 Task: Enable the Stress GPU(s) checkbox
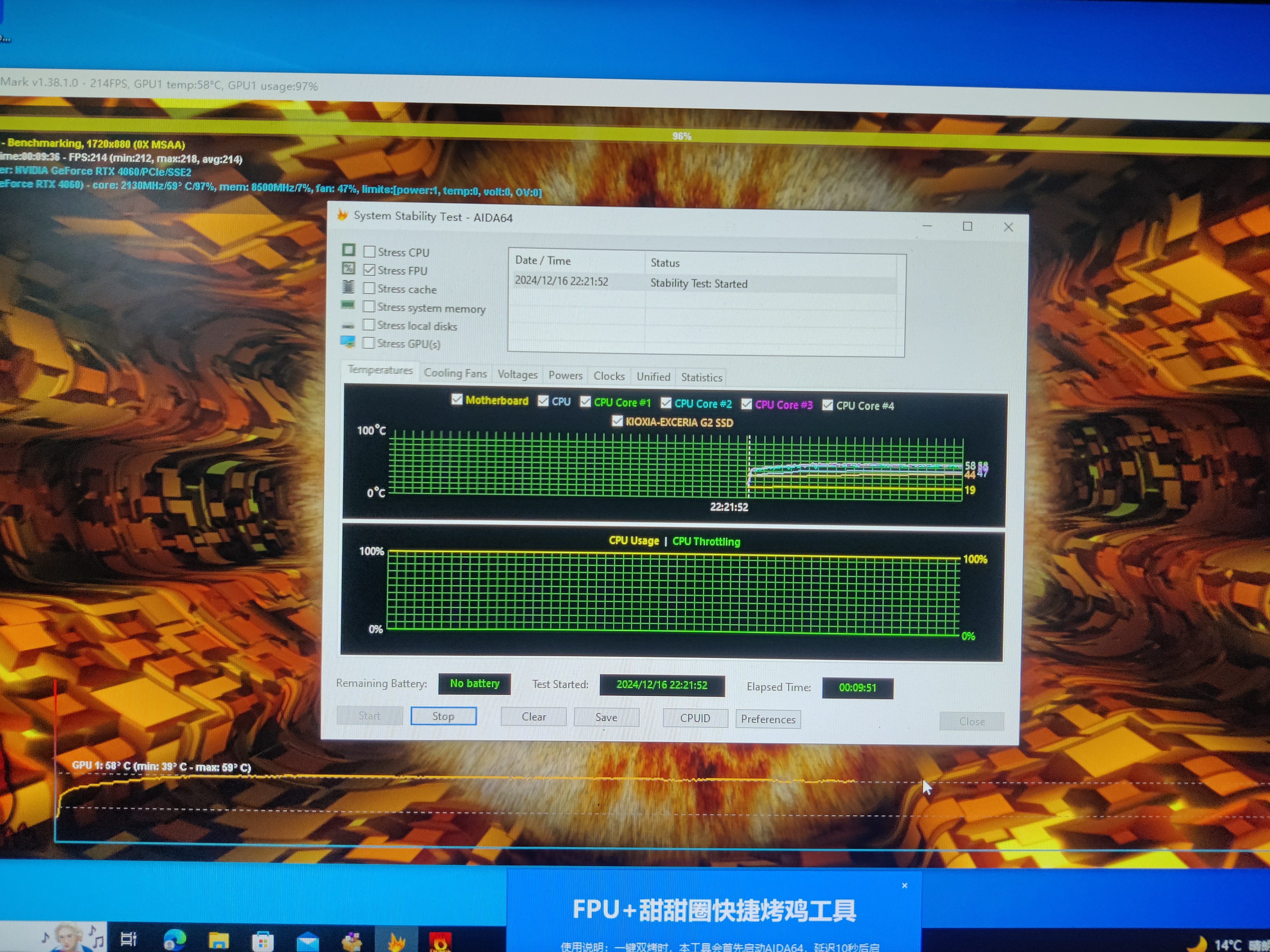[369, 343]
